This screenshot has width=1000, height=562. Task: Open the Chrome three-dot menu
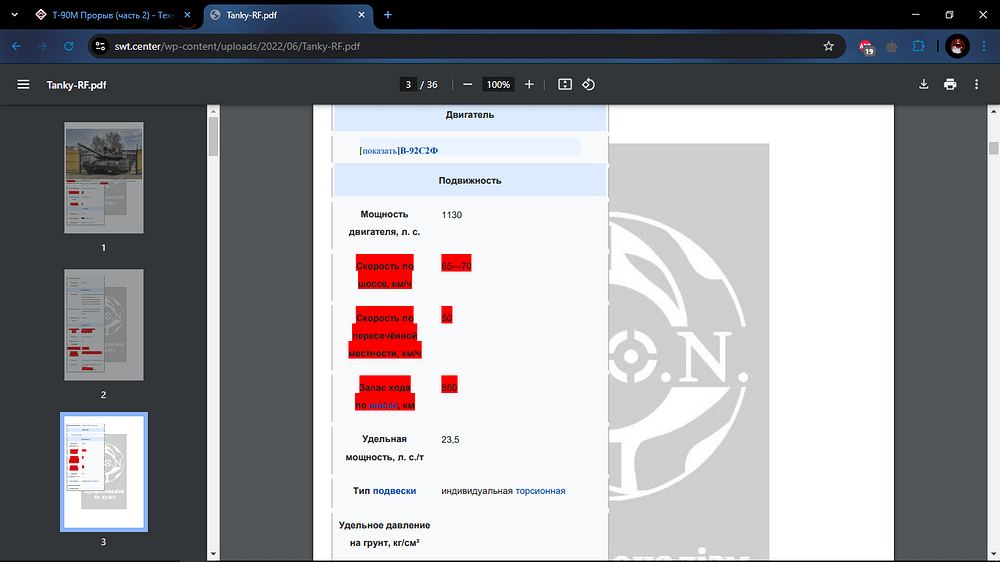[985, 47]
